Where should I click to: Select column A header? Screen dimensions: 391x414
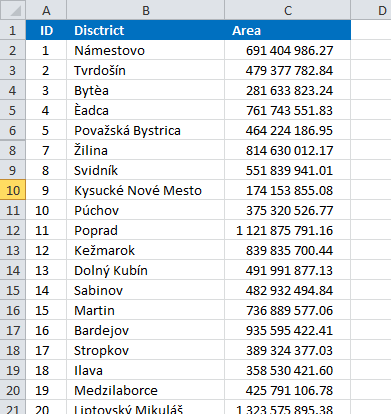[46, 10]
